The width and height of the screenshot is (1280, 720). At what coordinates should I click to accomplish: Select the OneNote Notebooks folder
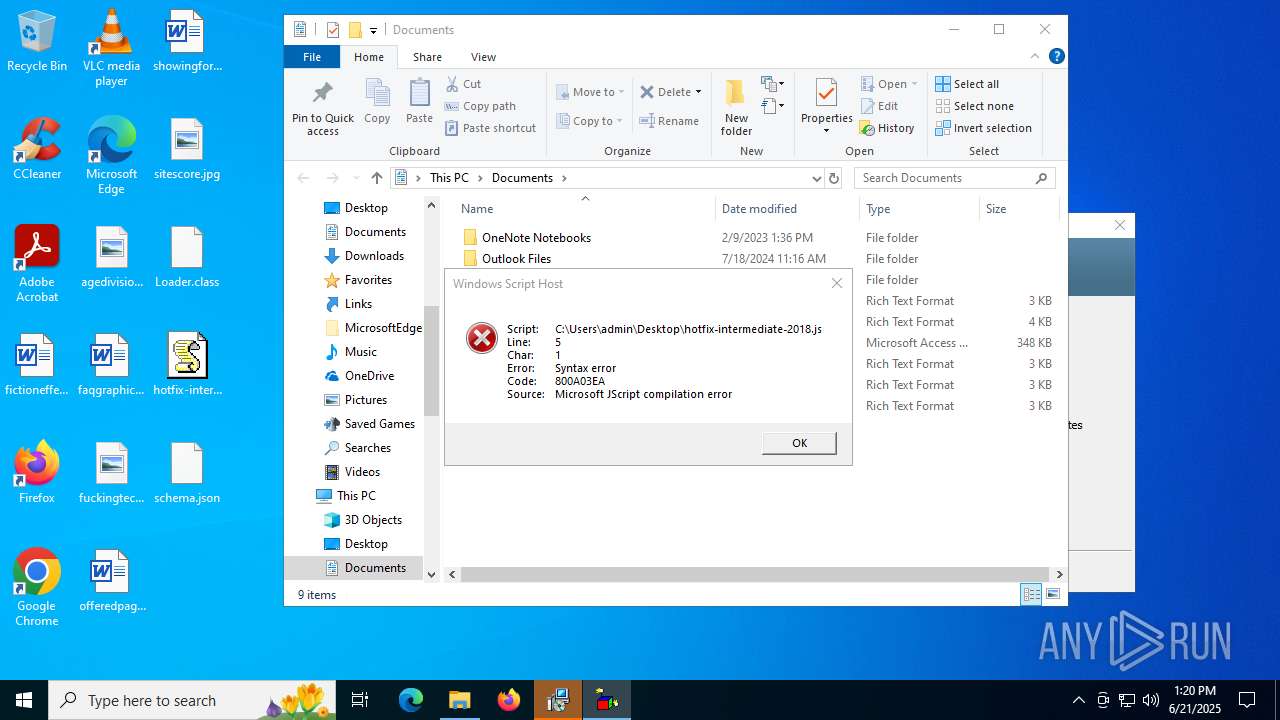coord(536,238)
